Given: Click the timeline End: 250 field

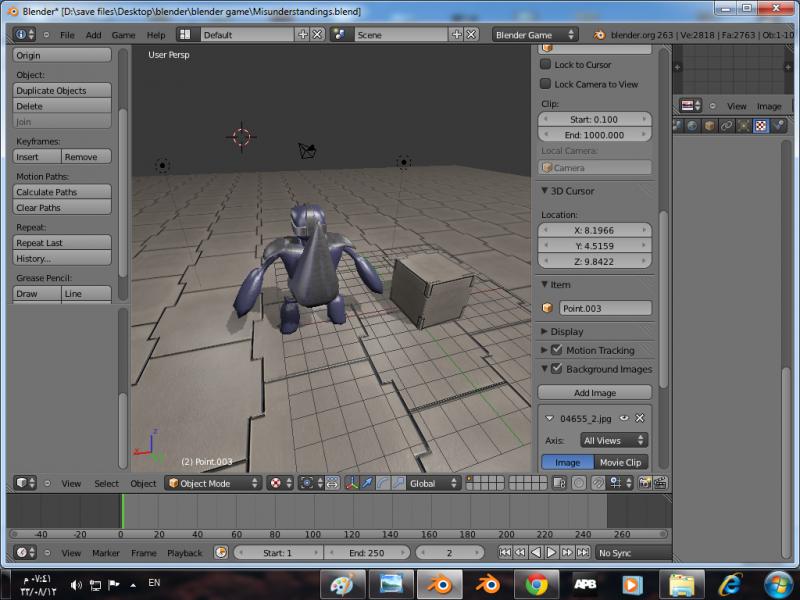Looking at the screenshot, I should point(367,553).
